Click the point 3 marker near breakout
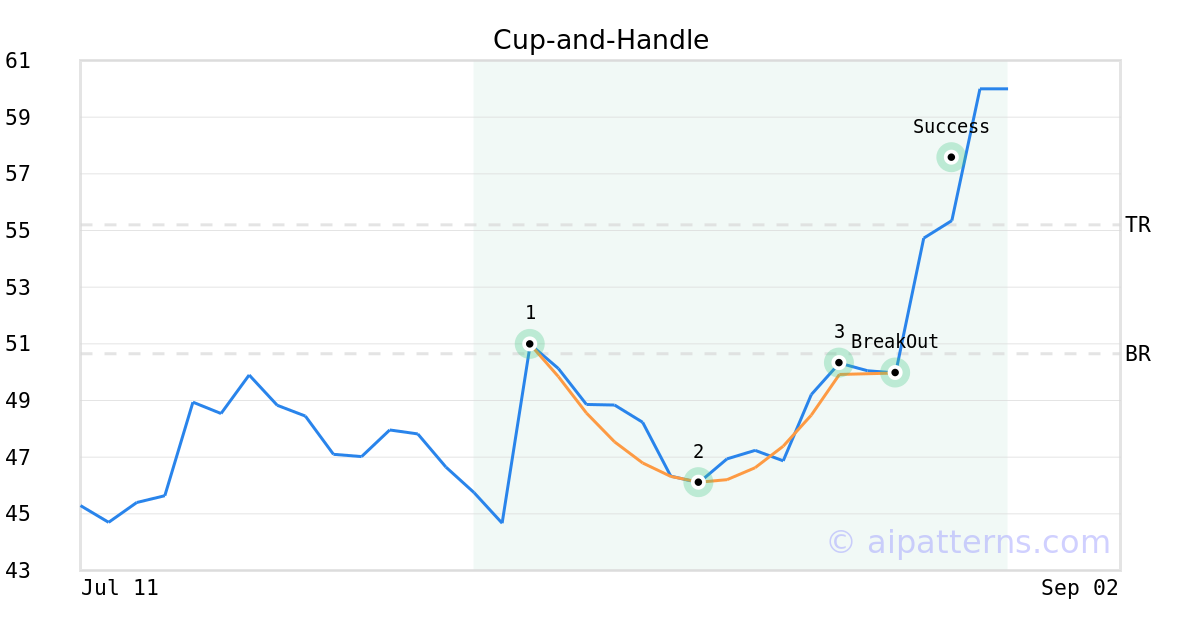The height and width of the screenshot is (630, 1200). pos(839,362)
